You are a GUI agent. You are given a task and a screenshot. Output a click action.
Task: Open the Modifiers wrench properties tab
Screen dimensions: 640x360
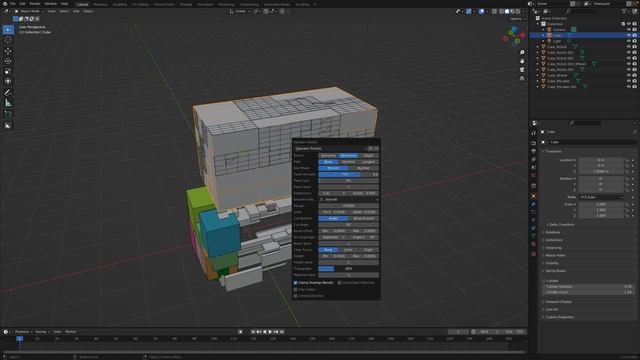coord(533,204)
